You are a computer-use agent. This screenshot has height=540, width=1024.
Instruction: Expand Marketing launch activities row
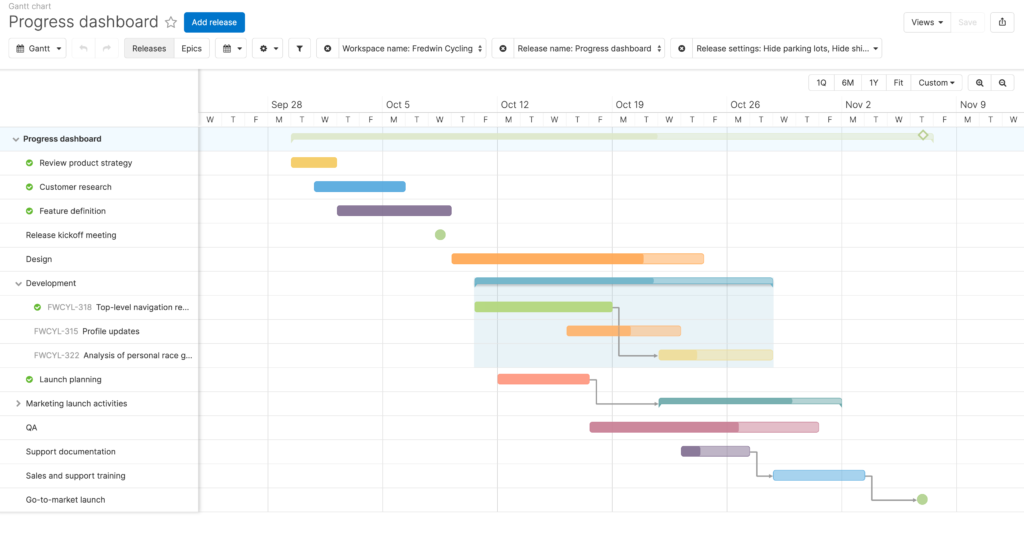pyautogui.click(x=18, y=404)
